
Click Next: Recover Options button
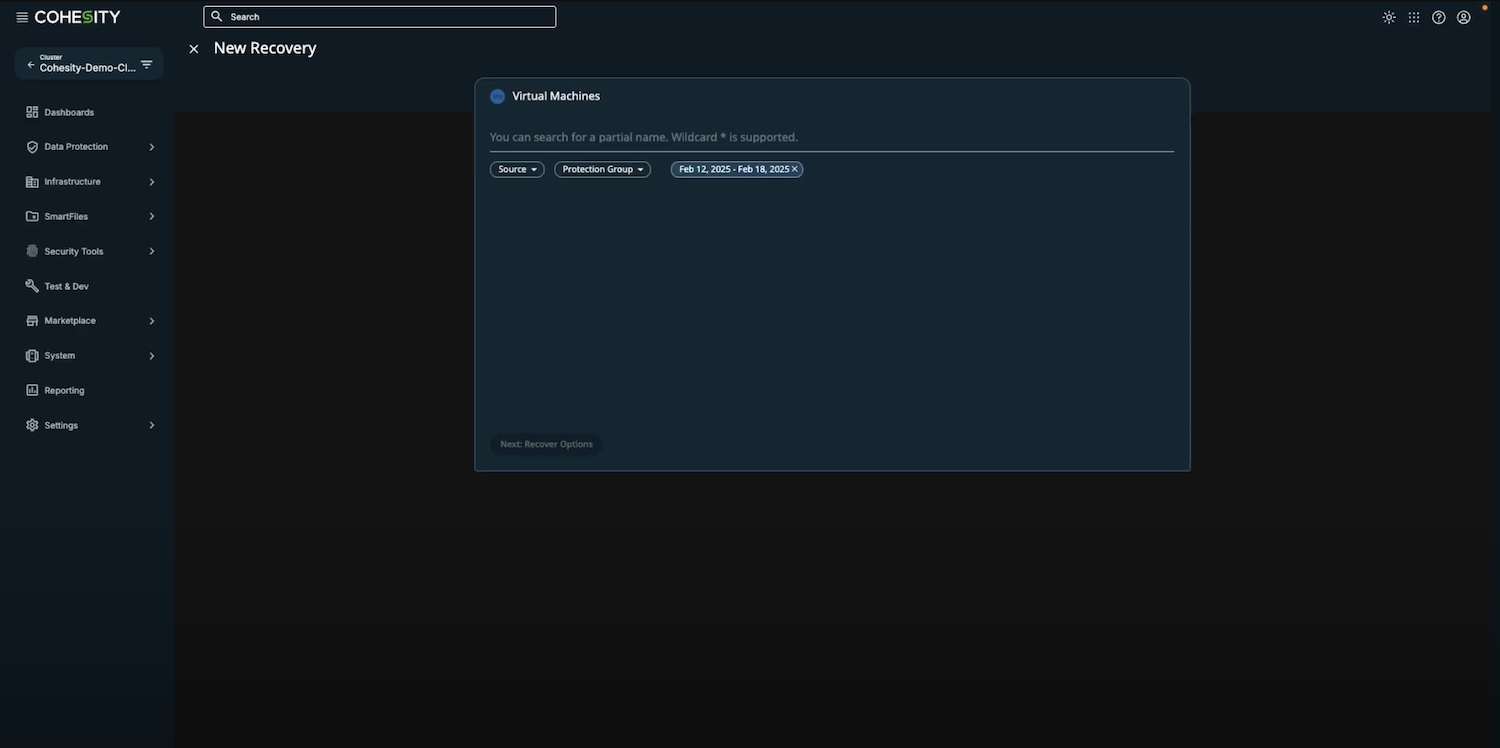(x=546, y=444)
